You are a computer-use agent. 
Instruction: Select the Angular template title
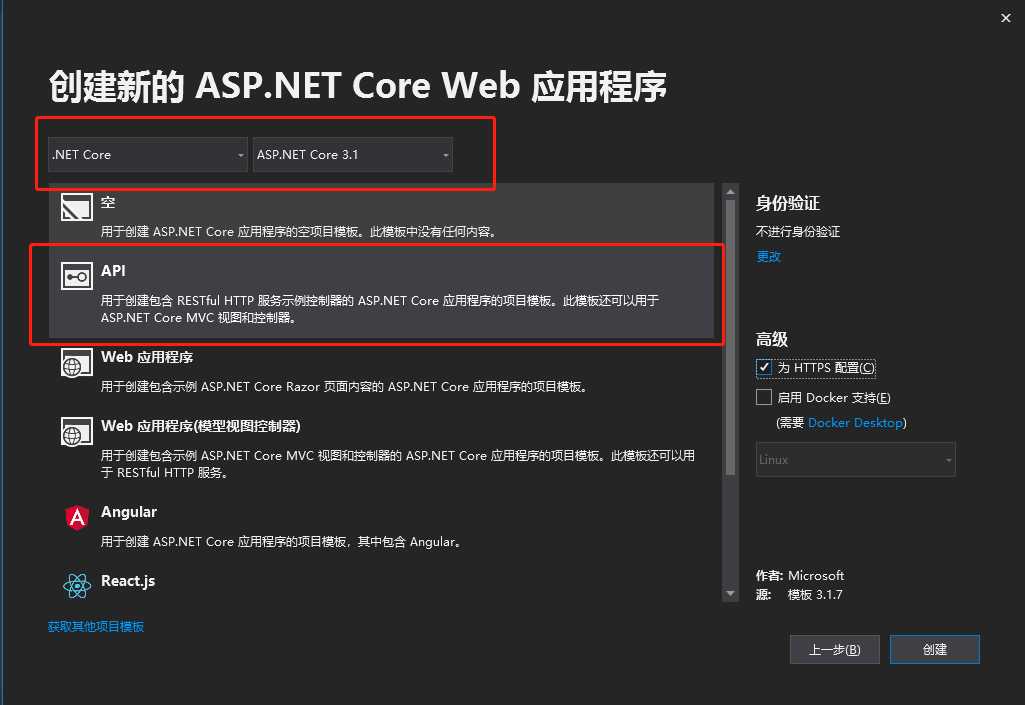[x=129, y=512]
